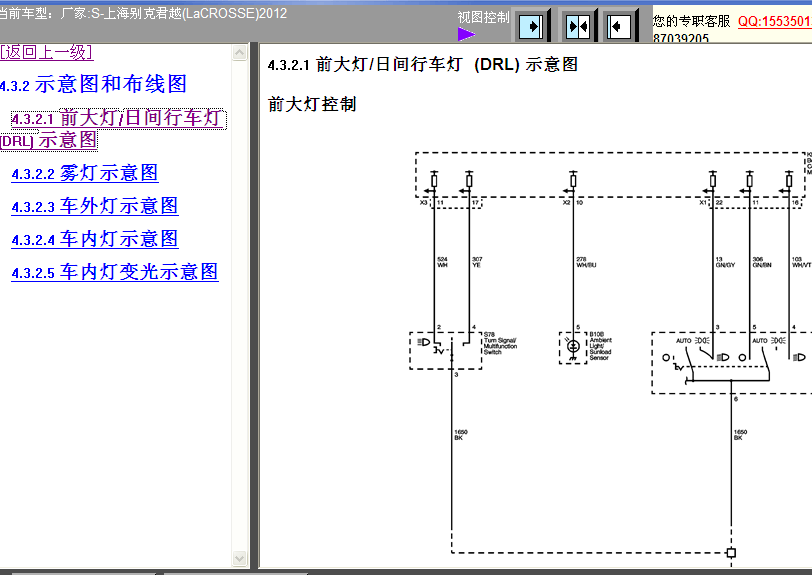Viewport: 812px width, 575px height.
Task: Click the B10B Ambient Light Sunload Sensor label
Action: click(x=601, y=346)
